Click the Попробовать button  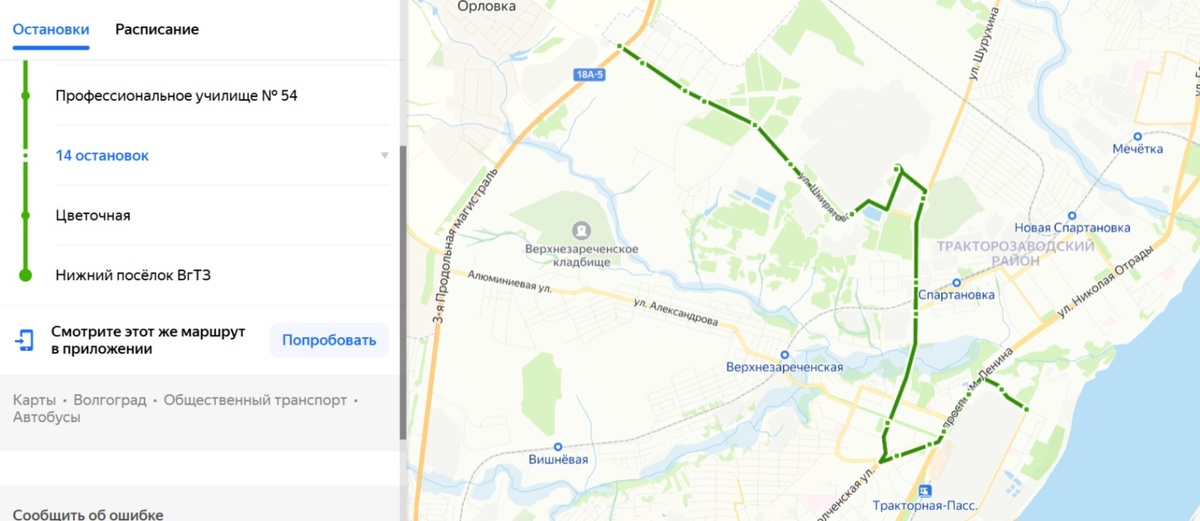[329, 340]
